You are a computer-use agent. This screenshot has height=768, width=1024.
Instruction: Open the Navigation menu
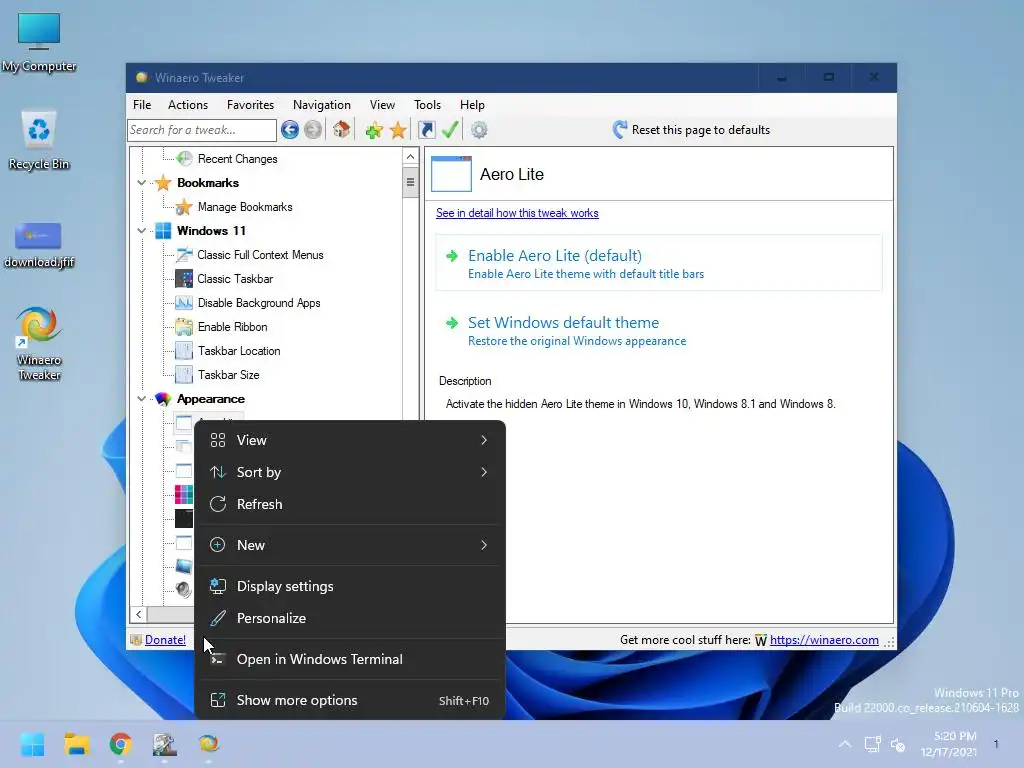[321, 104]
